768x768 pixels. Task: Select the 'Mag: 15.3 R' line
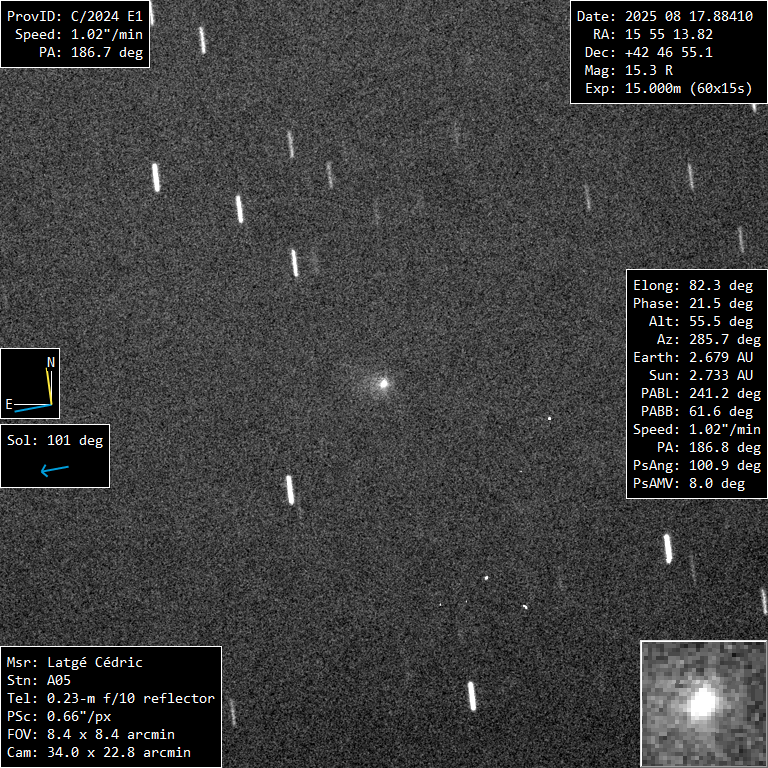tap(628, 71)
